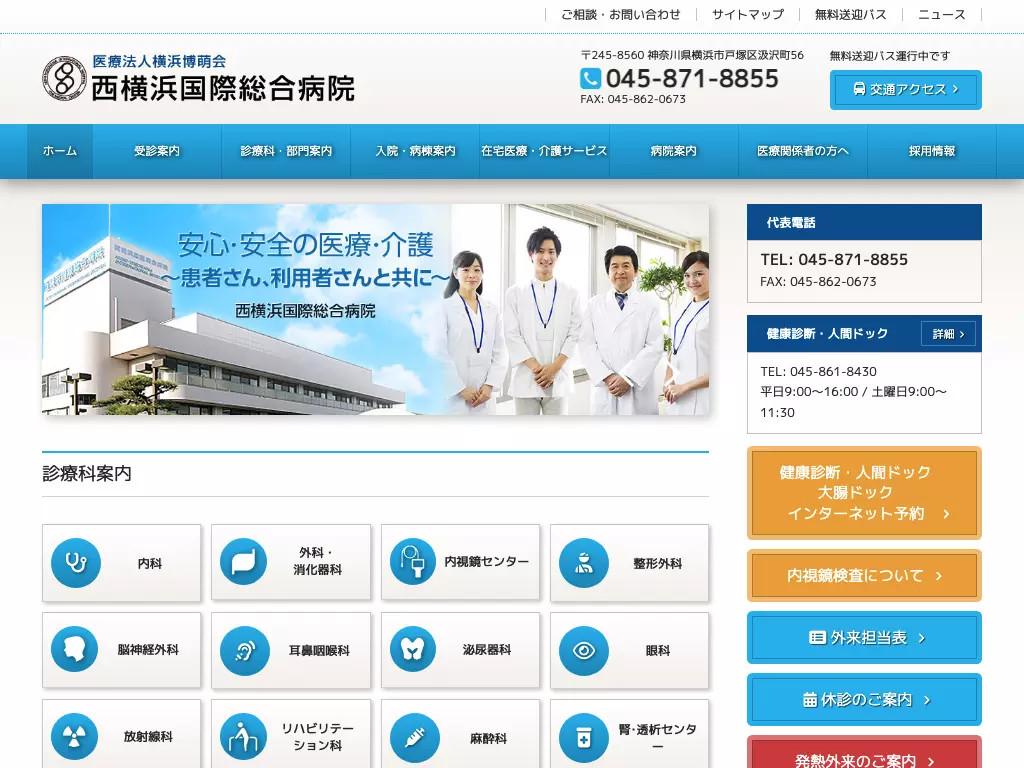Screen dimensions: 1024x768
Task: Open the 採用情報 menu item
Action: [x=932, y=151]
